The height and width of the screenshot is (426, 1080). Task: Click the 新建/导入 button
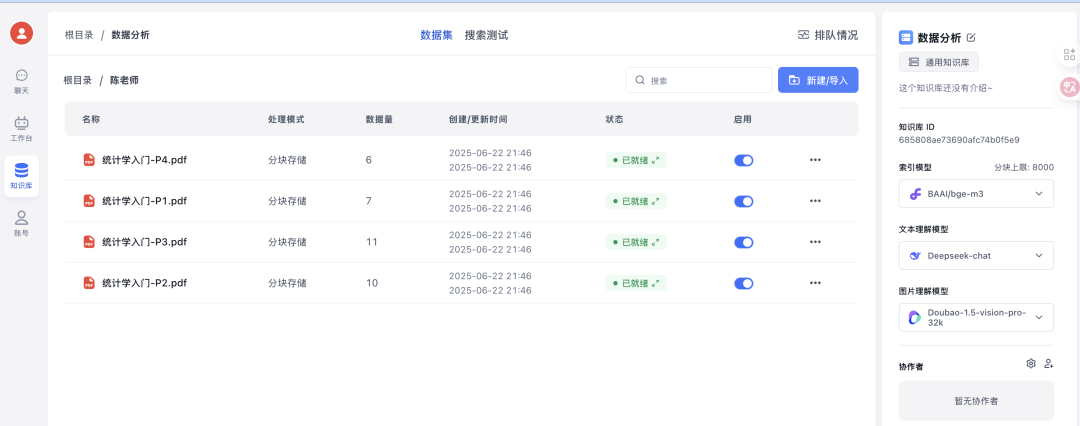click(817, 80)
